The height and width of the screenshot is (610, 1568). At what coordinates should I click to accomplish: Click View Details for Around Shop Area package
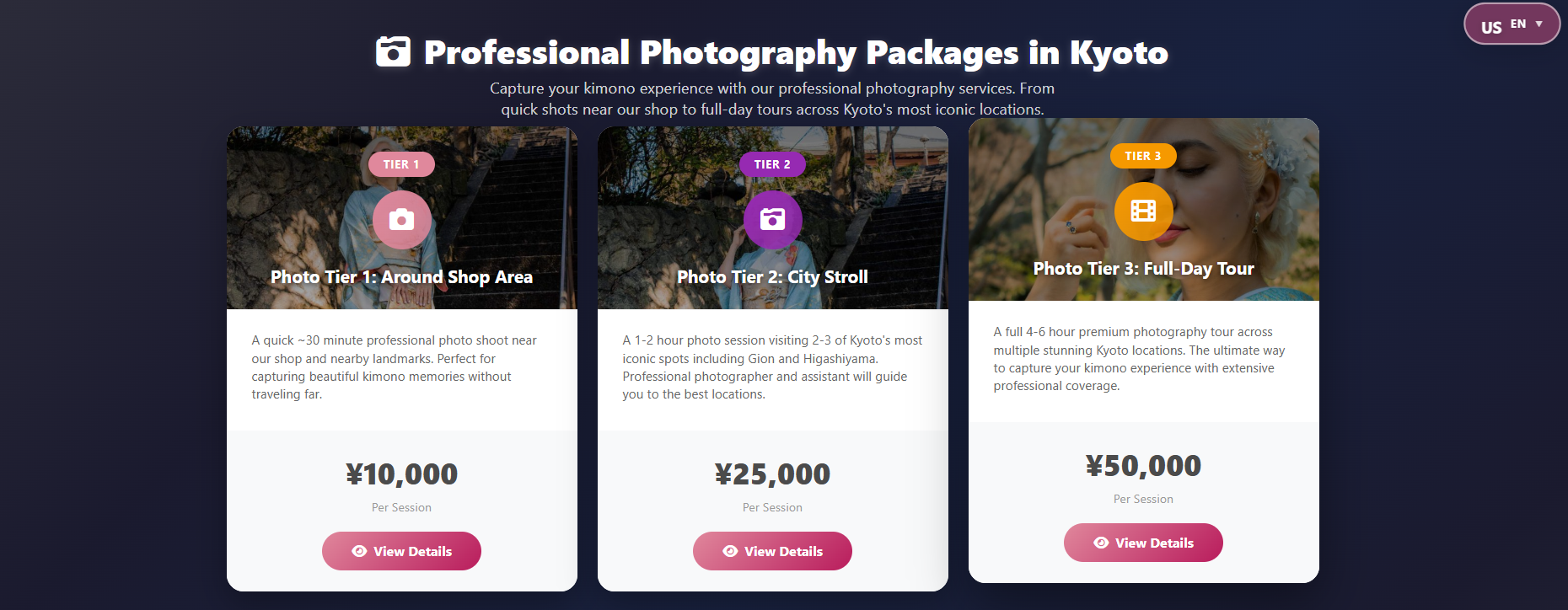click(x=401, y=550)
